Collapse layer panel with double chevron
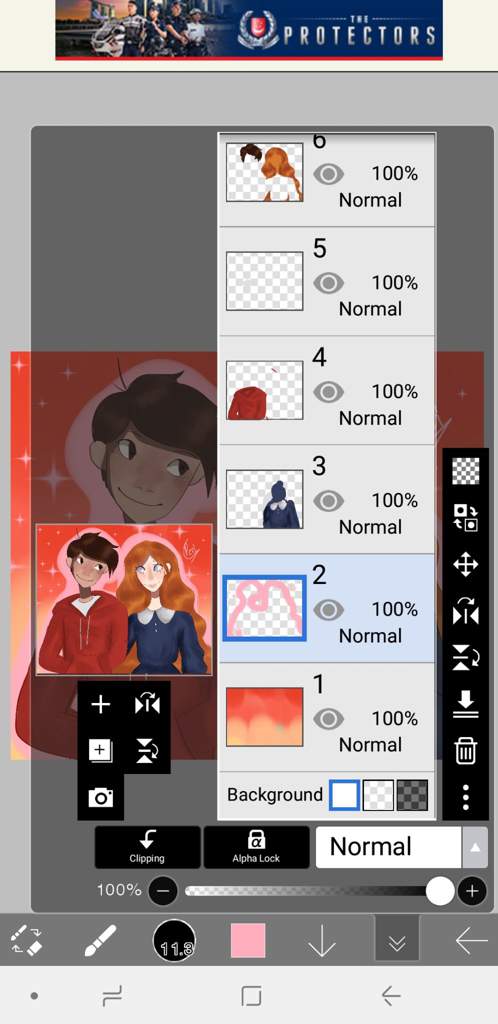Image resolution: width=498 pixels, height=1024 pixels. tap(397, 942)
